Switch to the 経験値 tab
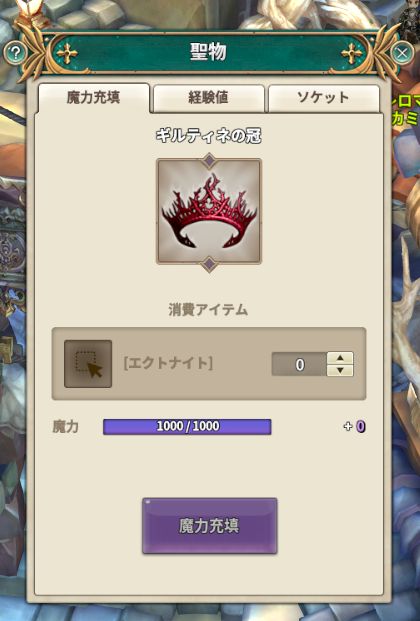The width and height of the screenshot is (420, 621). pos(208,97)
